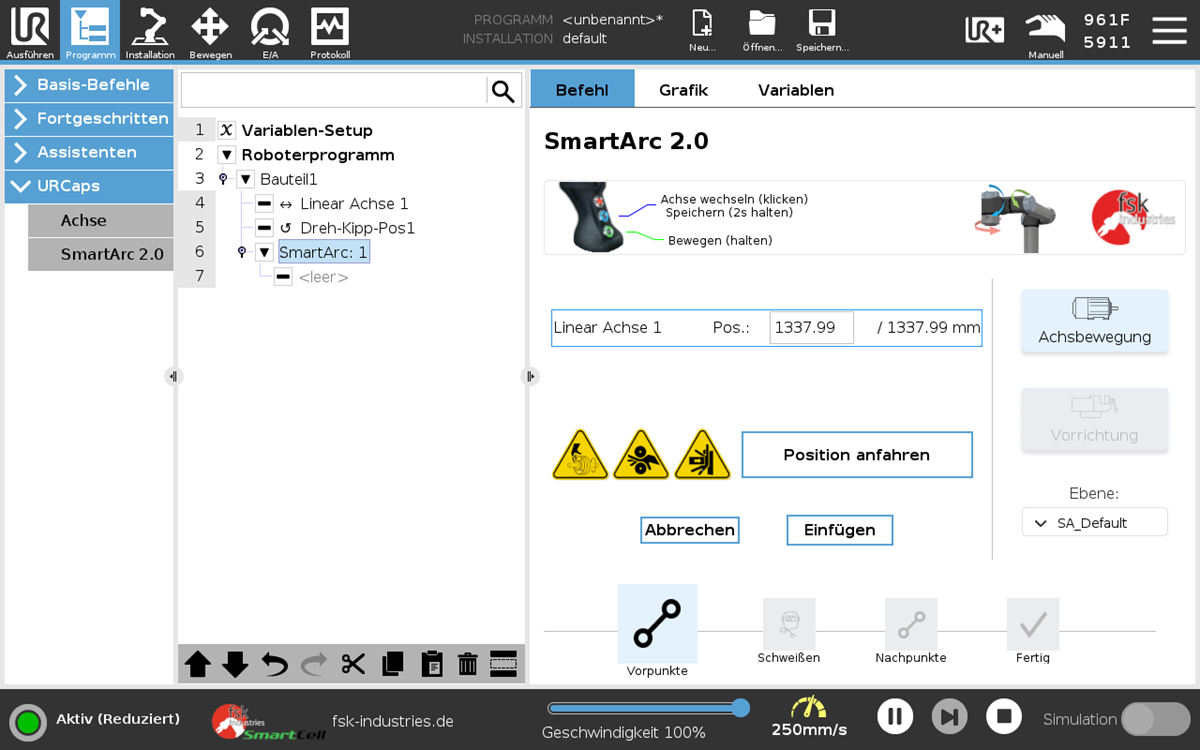Toggle the Simulation switch
1200x750 pixels.
1155,719
